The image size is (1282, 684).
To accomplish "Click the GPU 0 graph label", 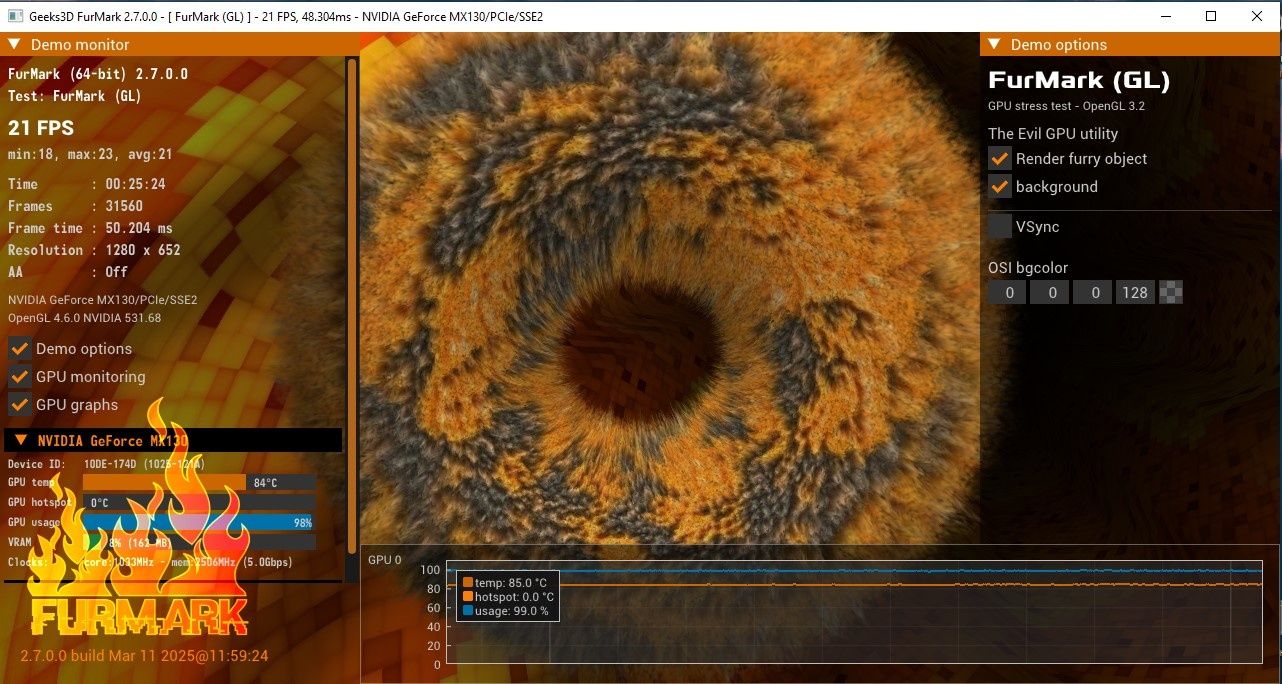I will click(385, 560).
